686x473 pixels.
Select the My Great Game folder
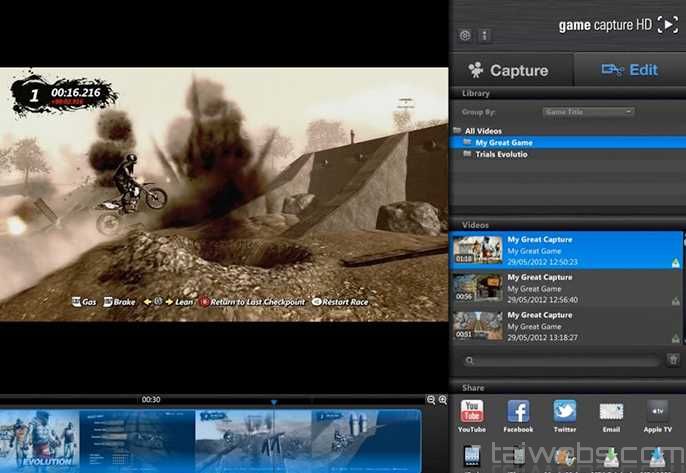503,143
